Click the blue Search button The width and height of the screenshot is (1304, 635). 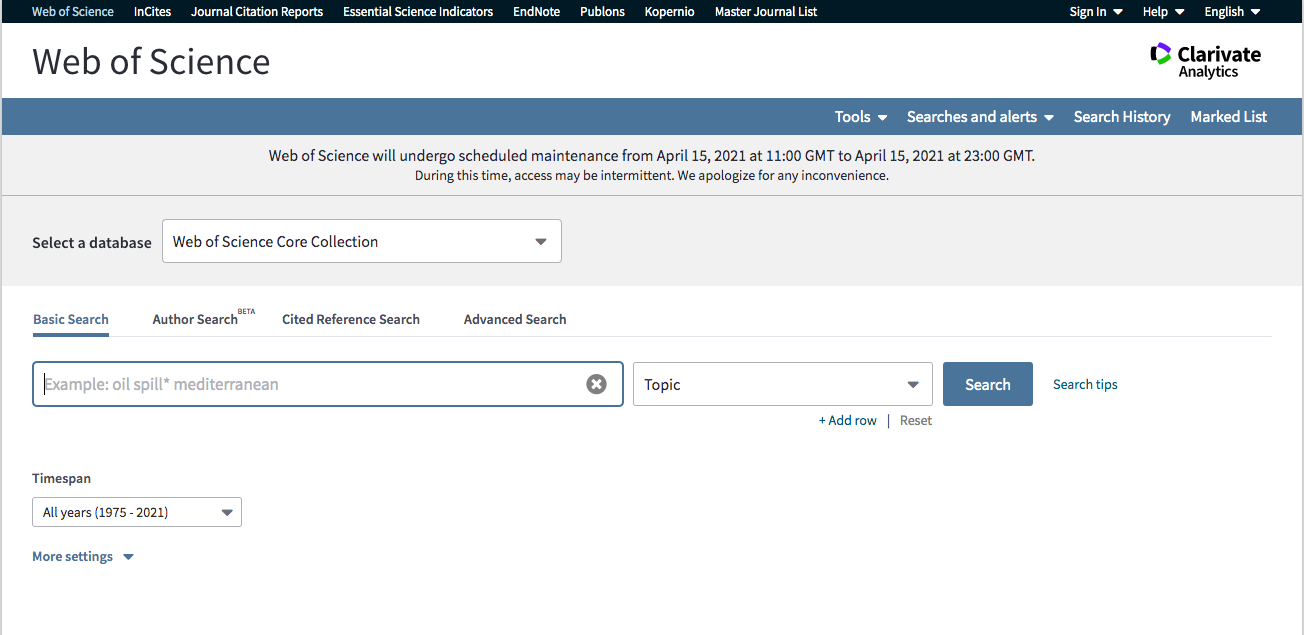[x=988, y=384]
